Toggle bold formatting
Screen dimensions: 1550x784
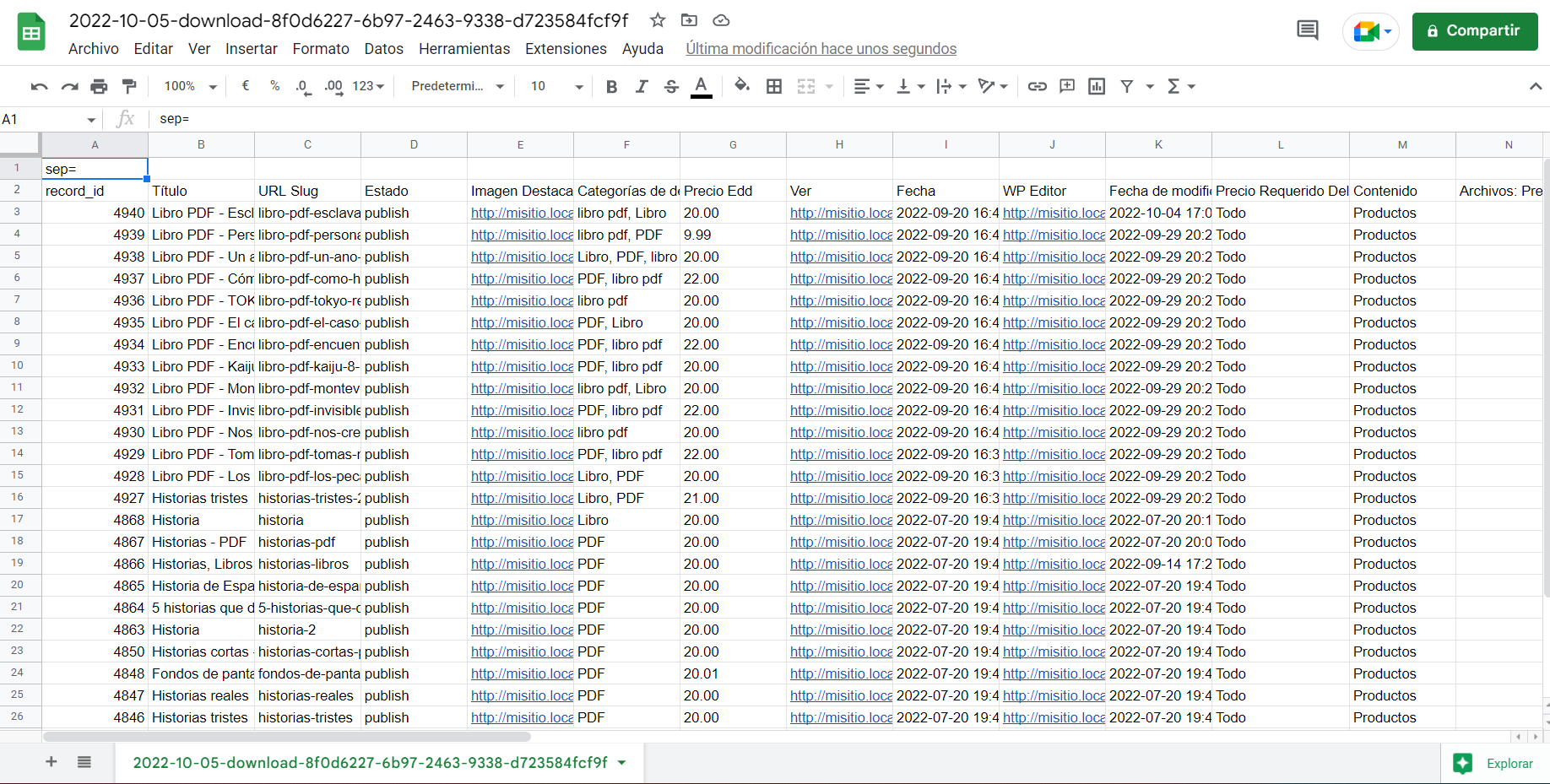click(611, 86)
